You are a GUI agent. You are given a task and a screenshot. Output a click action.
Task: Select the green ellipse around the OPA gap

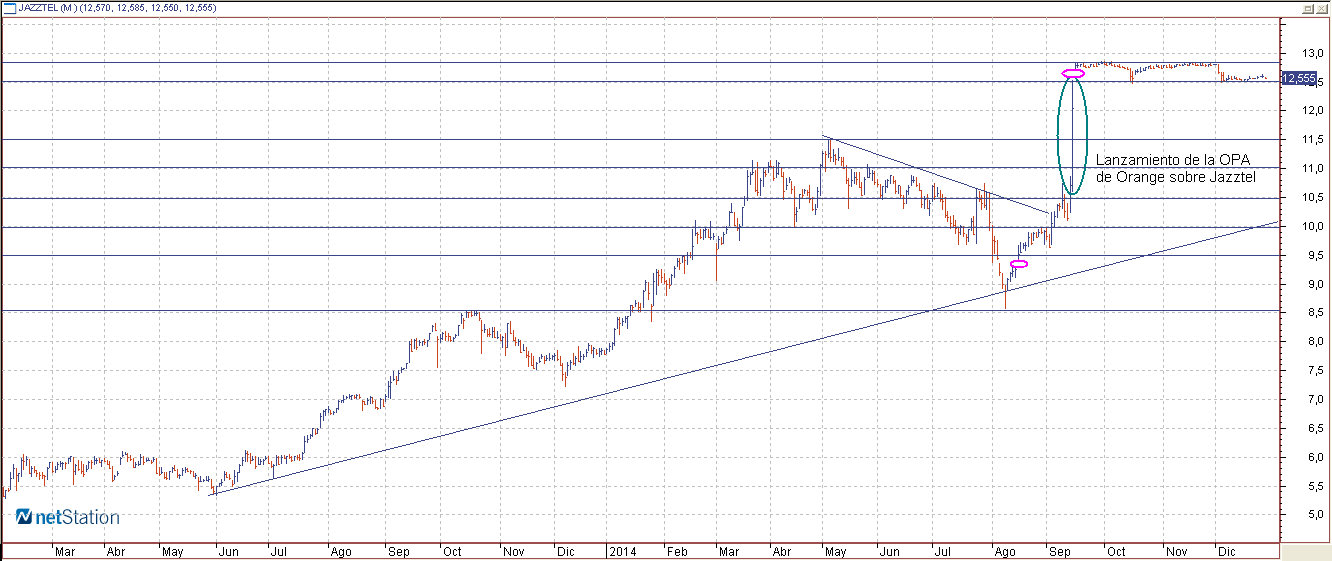[1073, 135]
